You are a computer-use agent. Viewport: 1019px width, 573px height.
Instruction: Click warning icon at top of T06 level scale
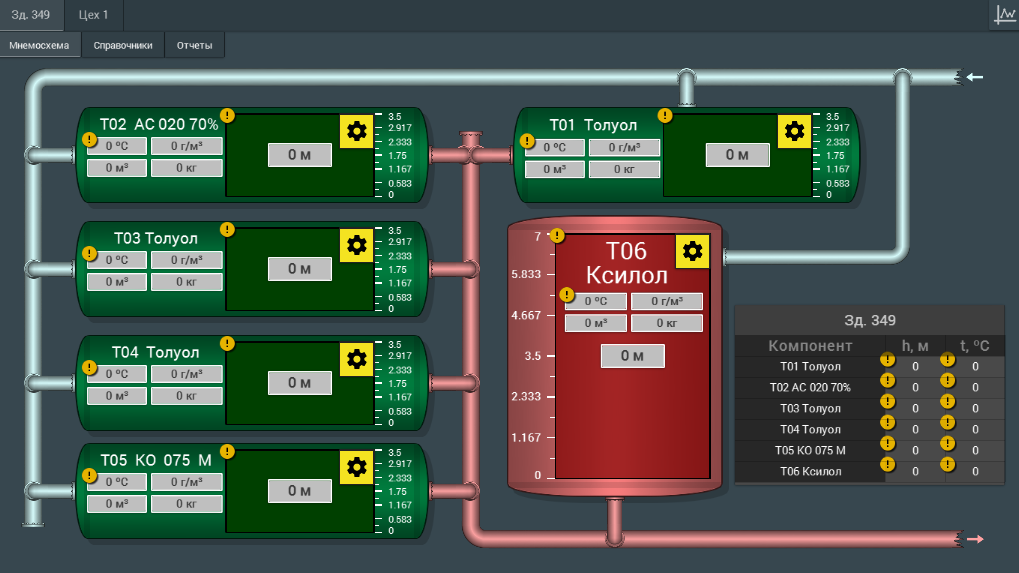click(x=557, y=235)
